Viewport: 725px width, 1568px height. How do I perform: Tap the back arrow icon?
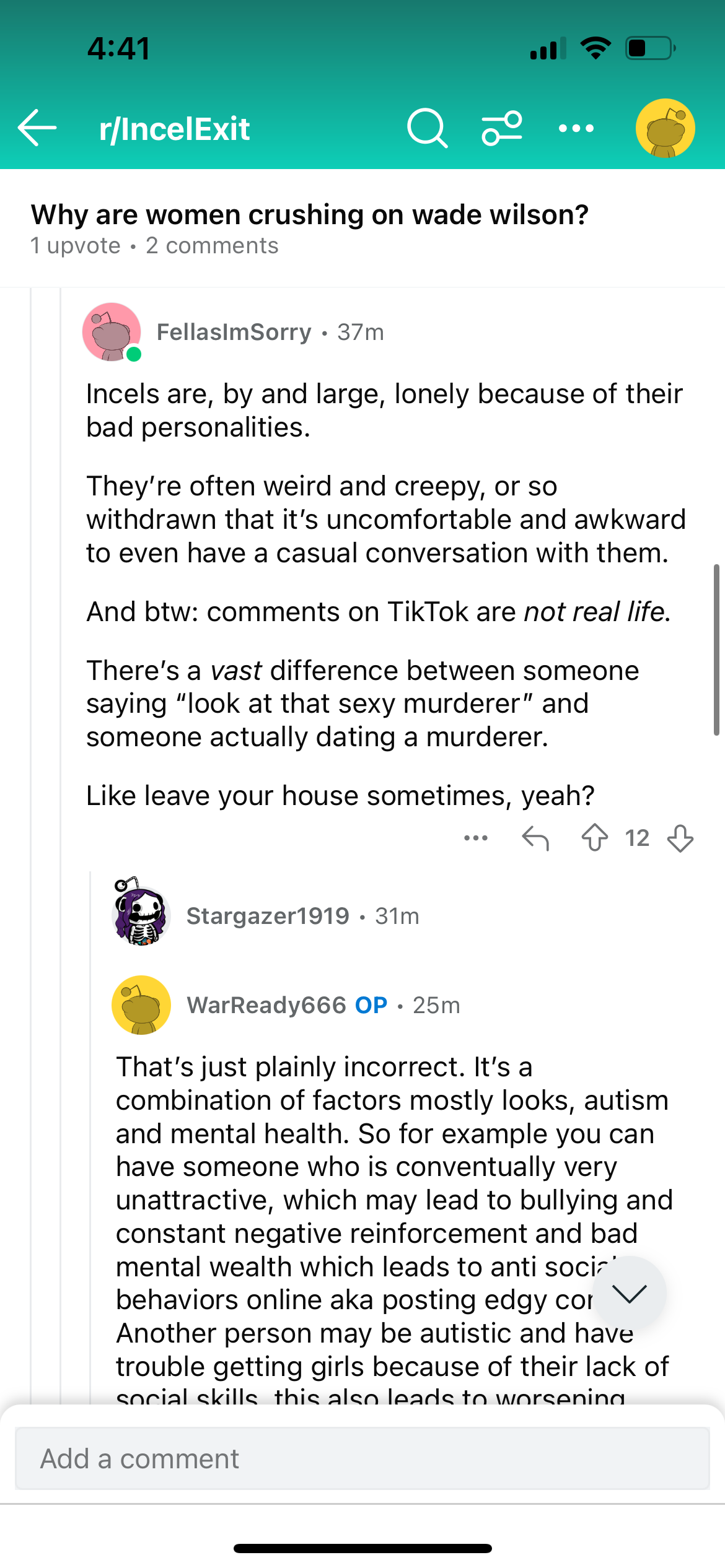(37, 128)
